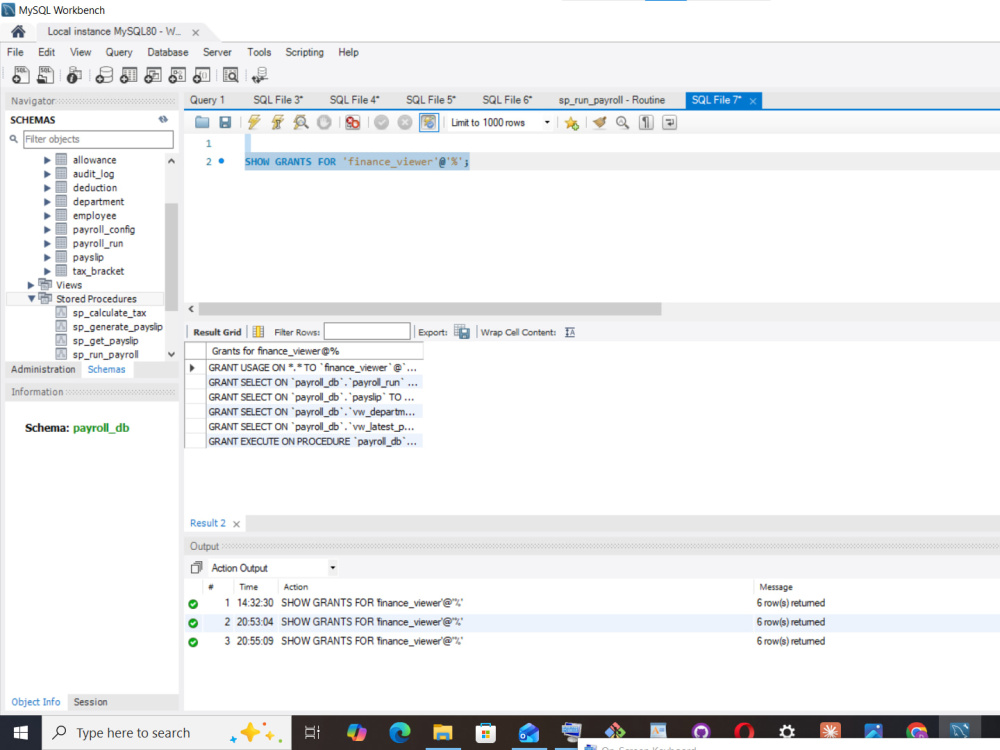Focus the Filter objects search field
The width and height of the screenshot is (1000, 750).
tap(98, 139)
